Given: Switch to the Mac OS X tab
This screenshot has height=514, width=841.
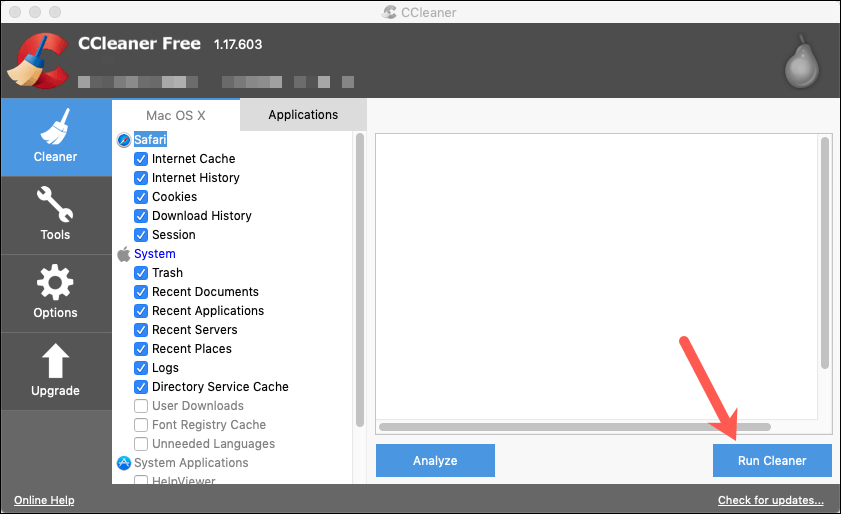Looking at the screenshot, I should 176,115.
